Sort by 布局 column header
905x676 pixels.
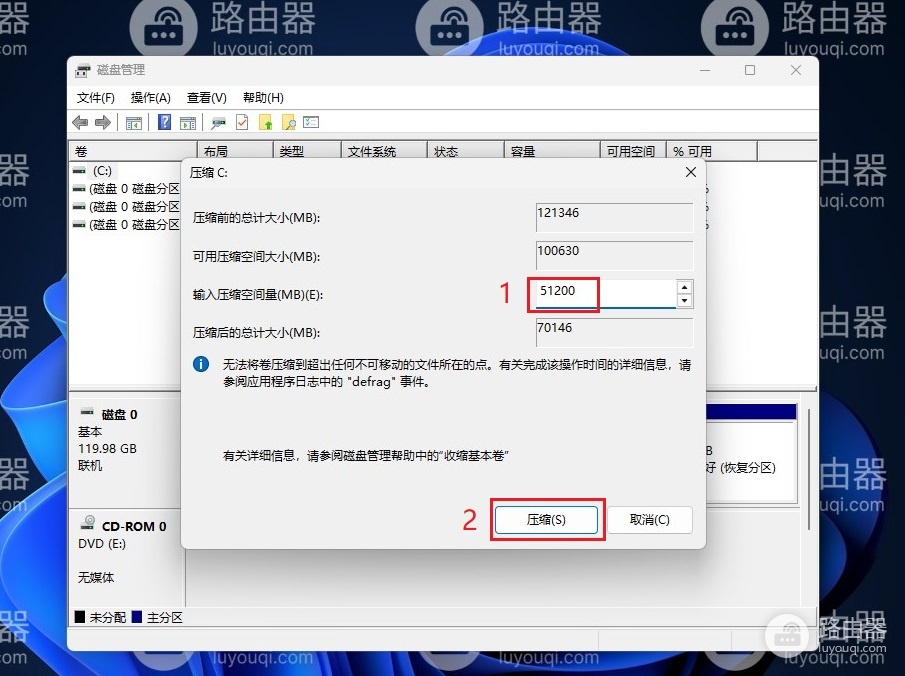pyautogui.click(x=235, y=151)
